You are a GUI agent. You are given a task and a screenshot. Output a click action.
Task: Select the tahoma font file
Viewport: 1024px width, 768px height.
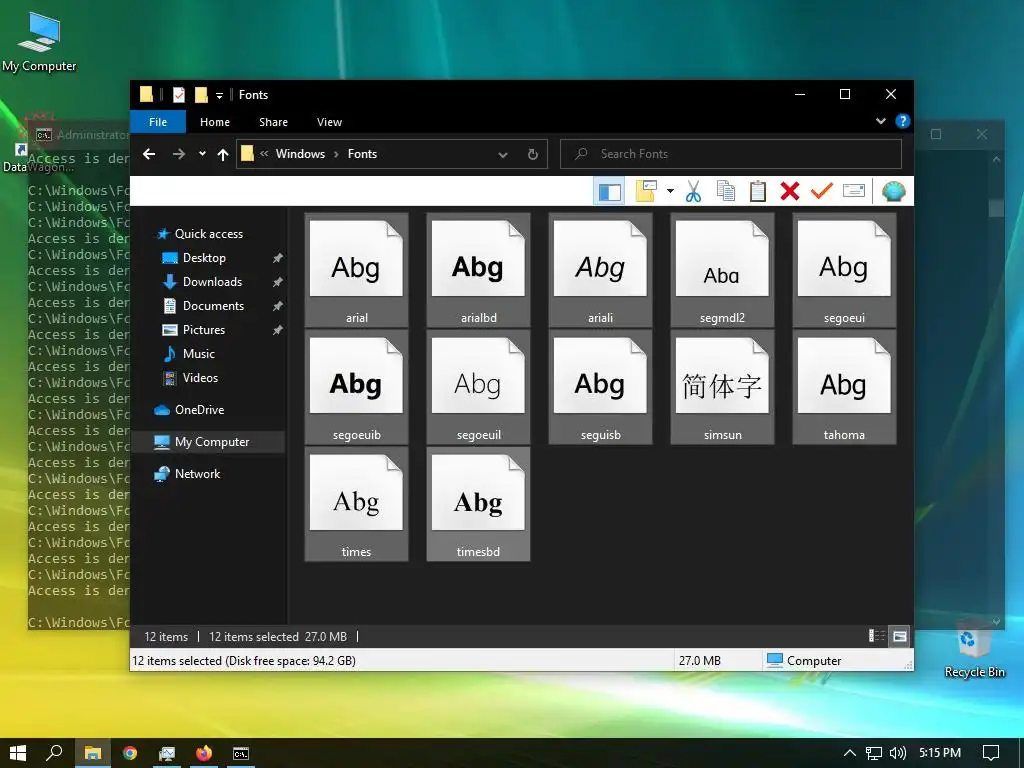pos(844,387)
